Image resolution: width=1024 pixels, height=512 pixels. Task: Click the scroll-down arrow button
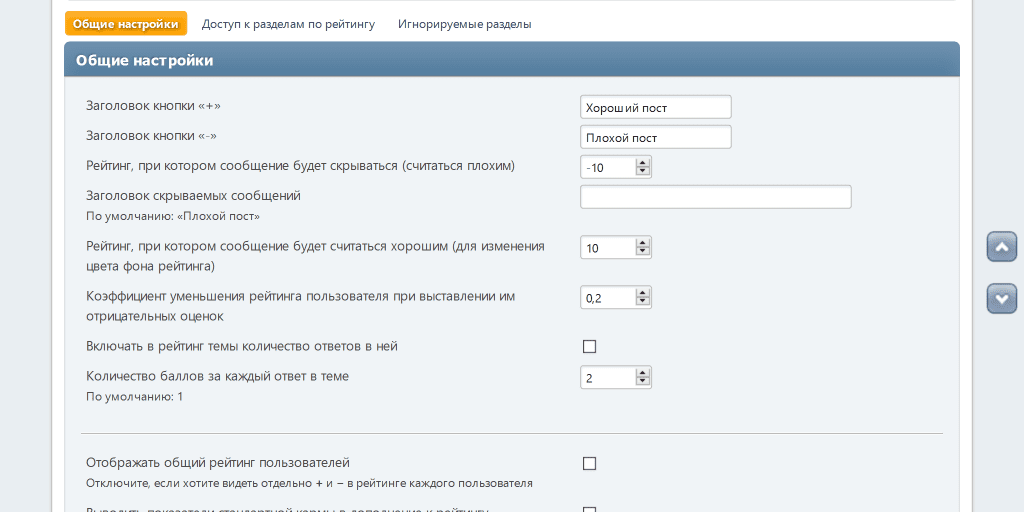tap(1001, 298)
